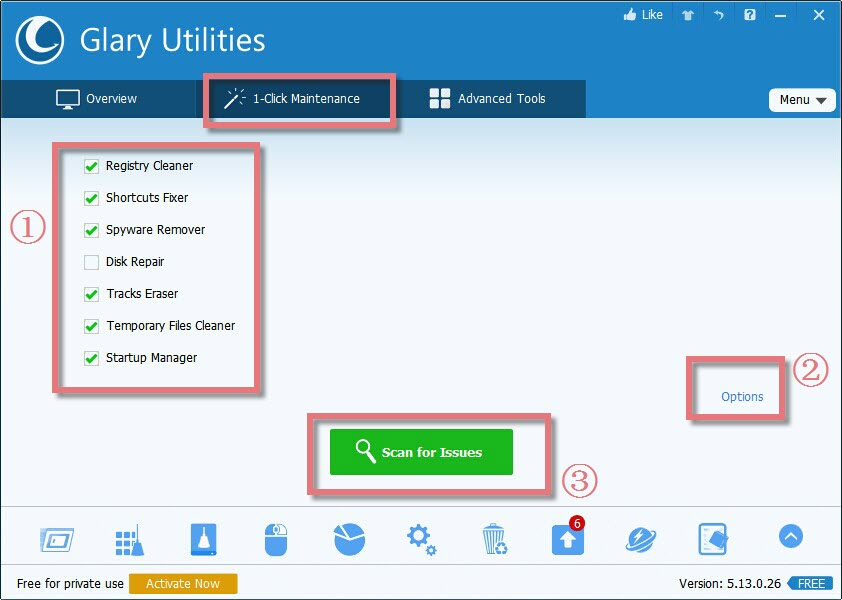Uncheck the Registry Cleaner checkbox
Image resolution: width=842 pixels, height=600 pixels.
[x=91, y=166]
